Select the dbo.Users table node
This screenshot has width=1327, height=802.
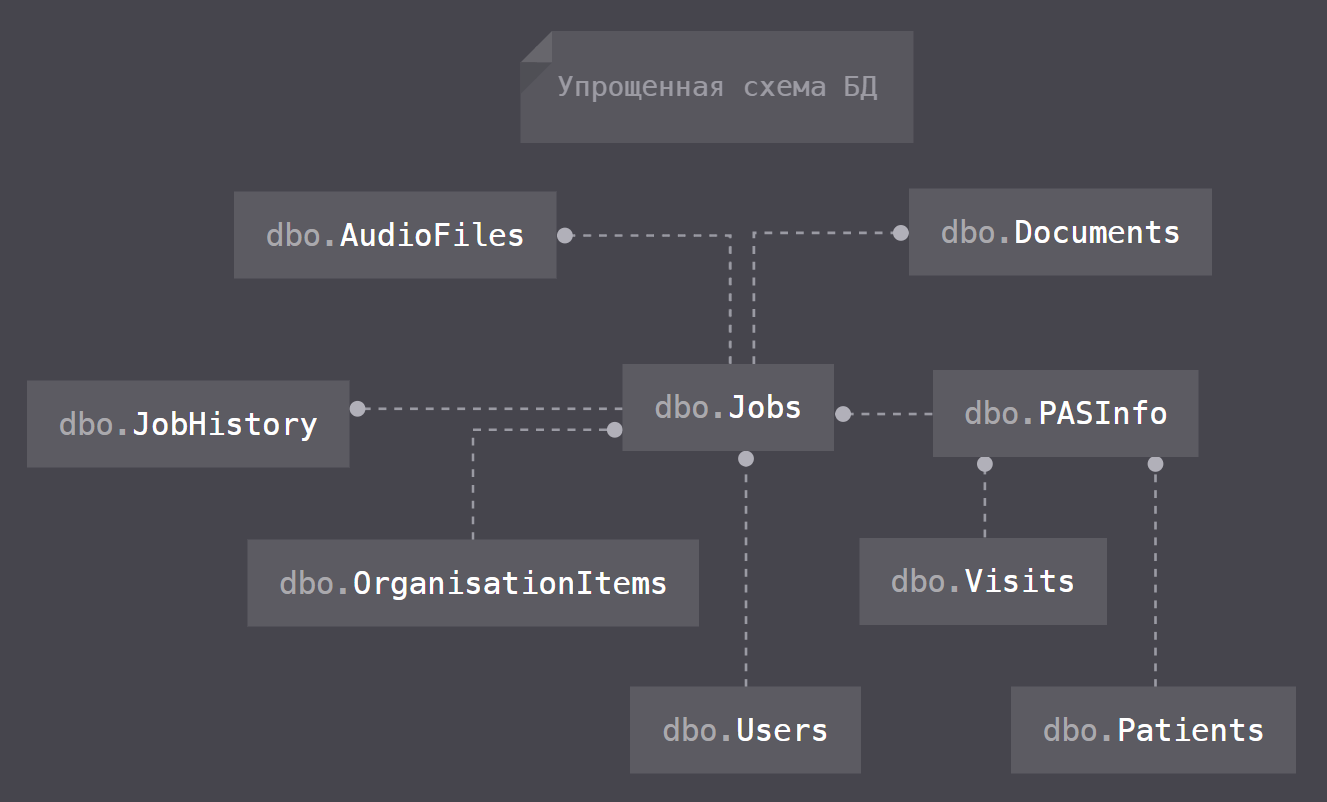[x=745, y=730]
